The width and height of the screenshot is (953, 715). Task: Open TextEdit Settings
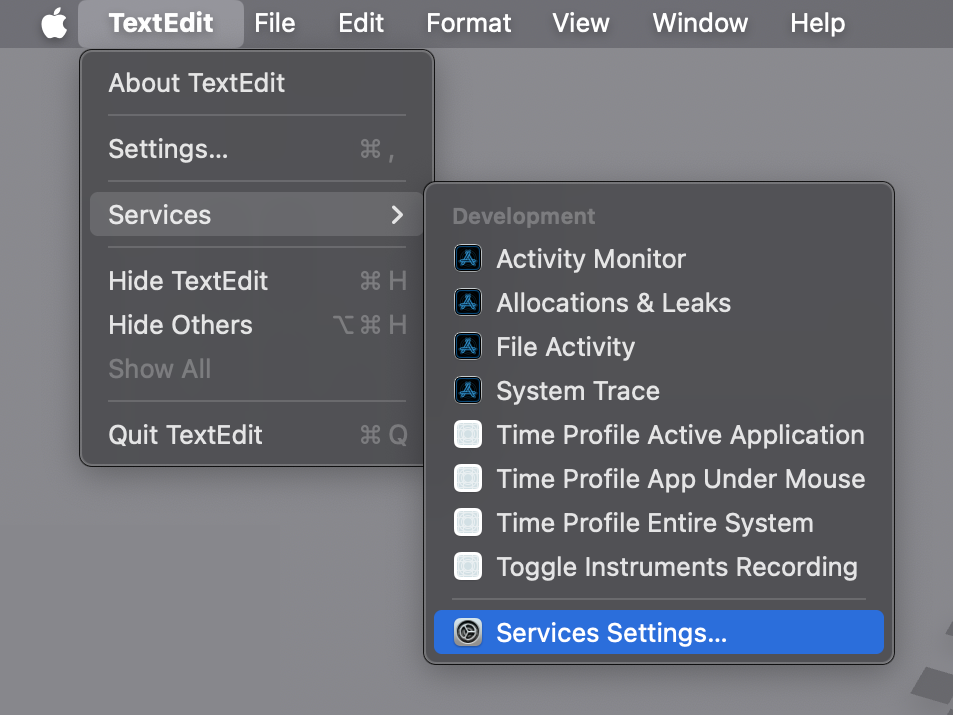click(168, 149)
